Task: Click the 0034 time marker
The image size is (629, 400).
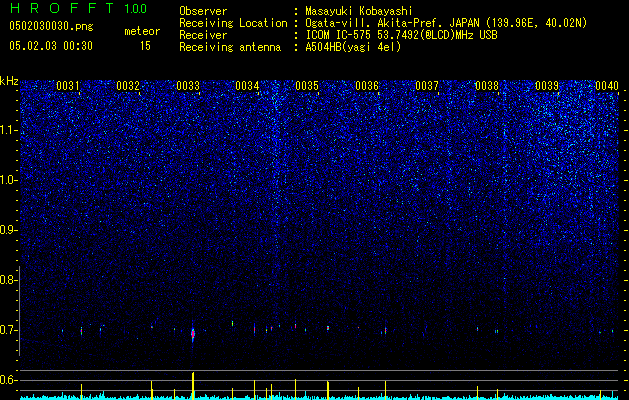Action: point(247,86)
